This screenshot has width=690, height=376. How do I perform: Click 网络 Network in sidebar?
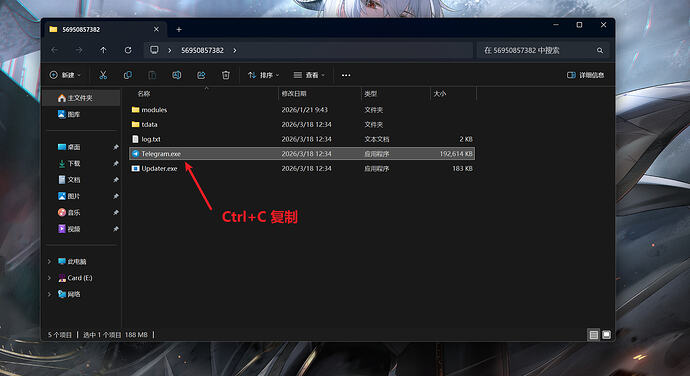click(x=69, y=294)
